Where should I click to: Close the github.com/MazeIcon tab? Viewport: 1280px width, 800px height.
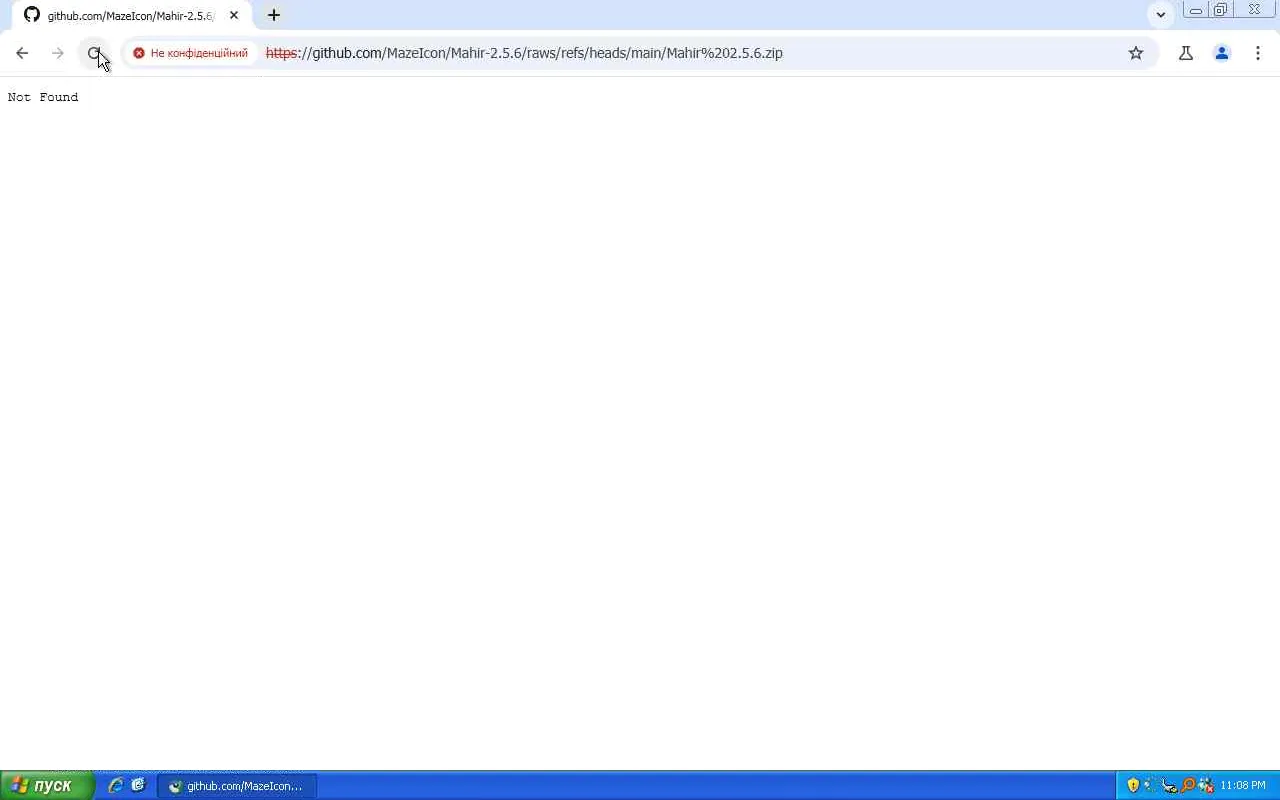point(234,16)
